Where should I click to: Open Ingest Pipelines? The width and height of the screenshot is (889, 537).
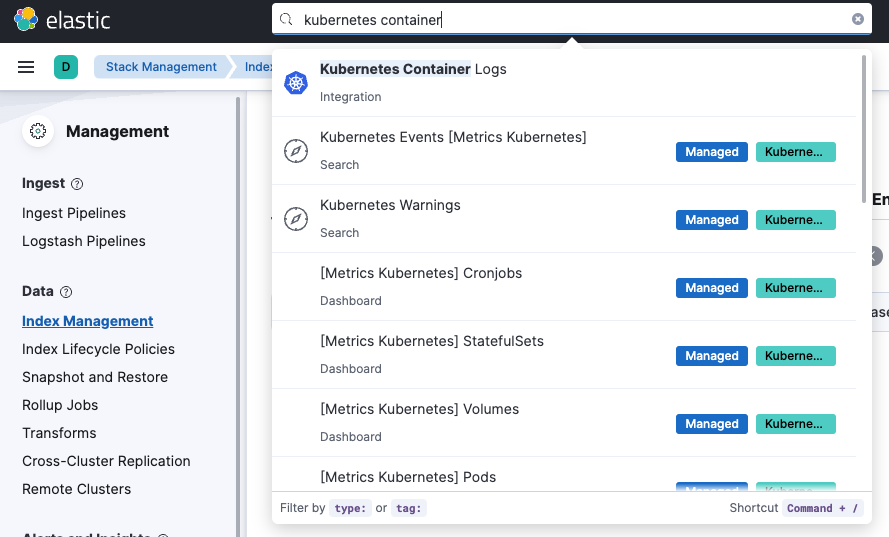74,213
